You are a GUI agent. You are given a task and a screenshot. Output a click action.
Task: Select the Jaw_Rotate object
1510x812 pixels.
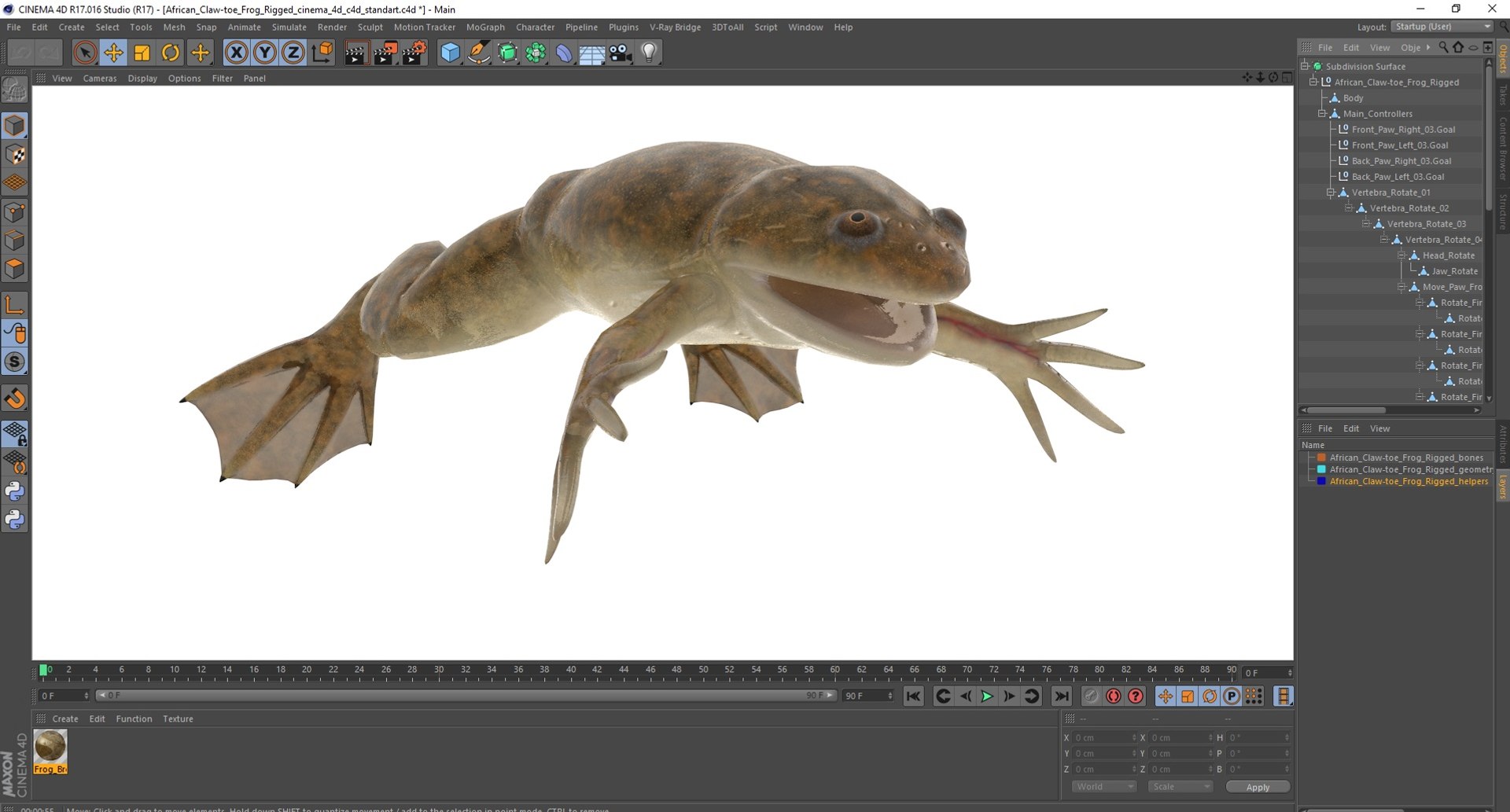coord(1454,270)
